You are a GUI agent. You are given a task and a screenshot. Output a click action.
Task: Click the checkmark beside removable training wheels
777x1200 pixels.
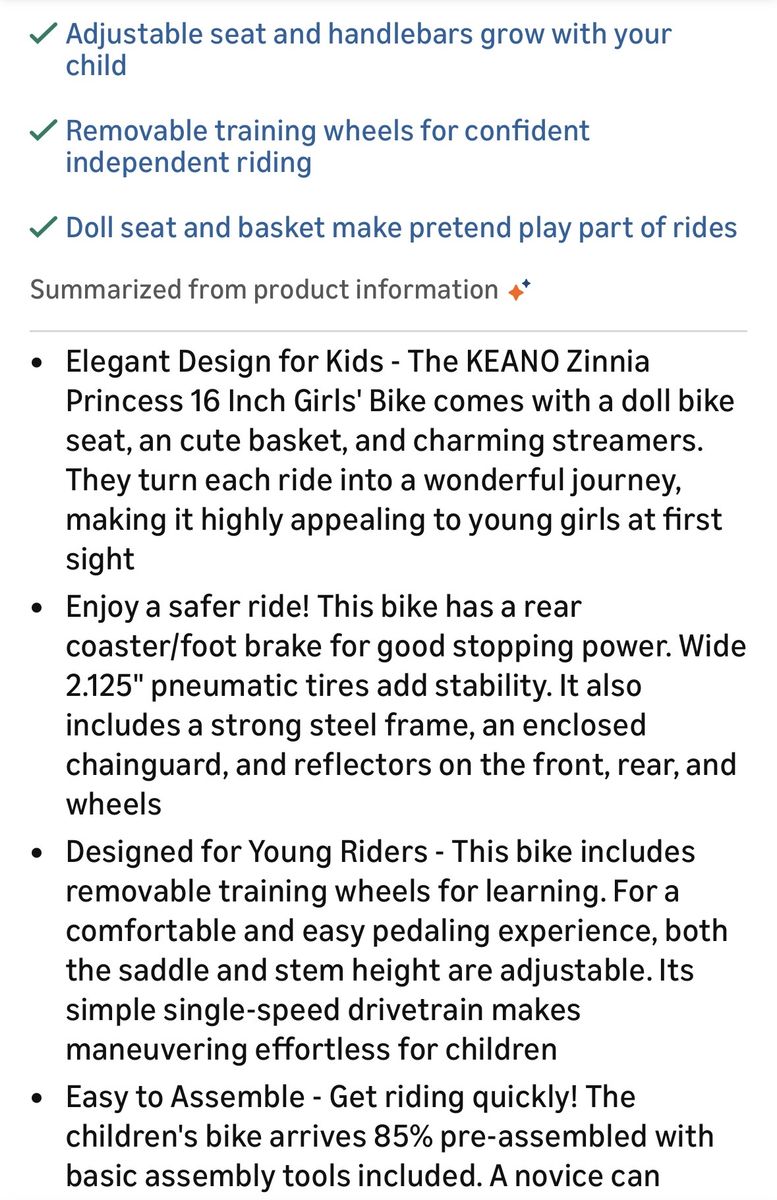coord(42,131)
